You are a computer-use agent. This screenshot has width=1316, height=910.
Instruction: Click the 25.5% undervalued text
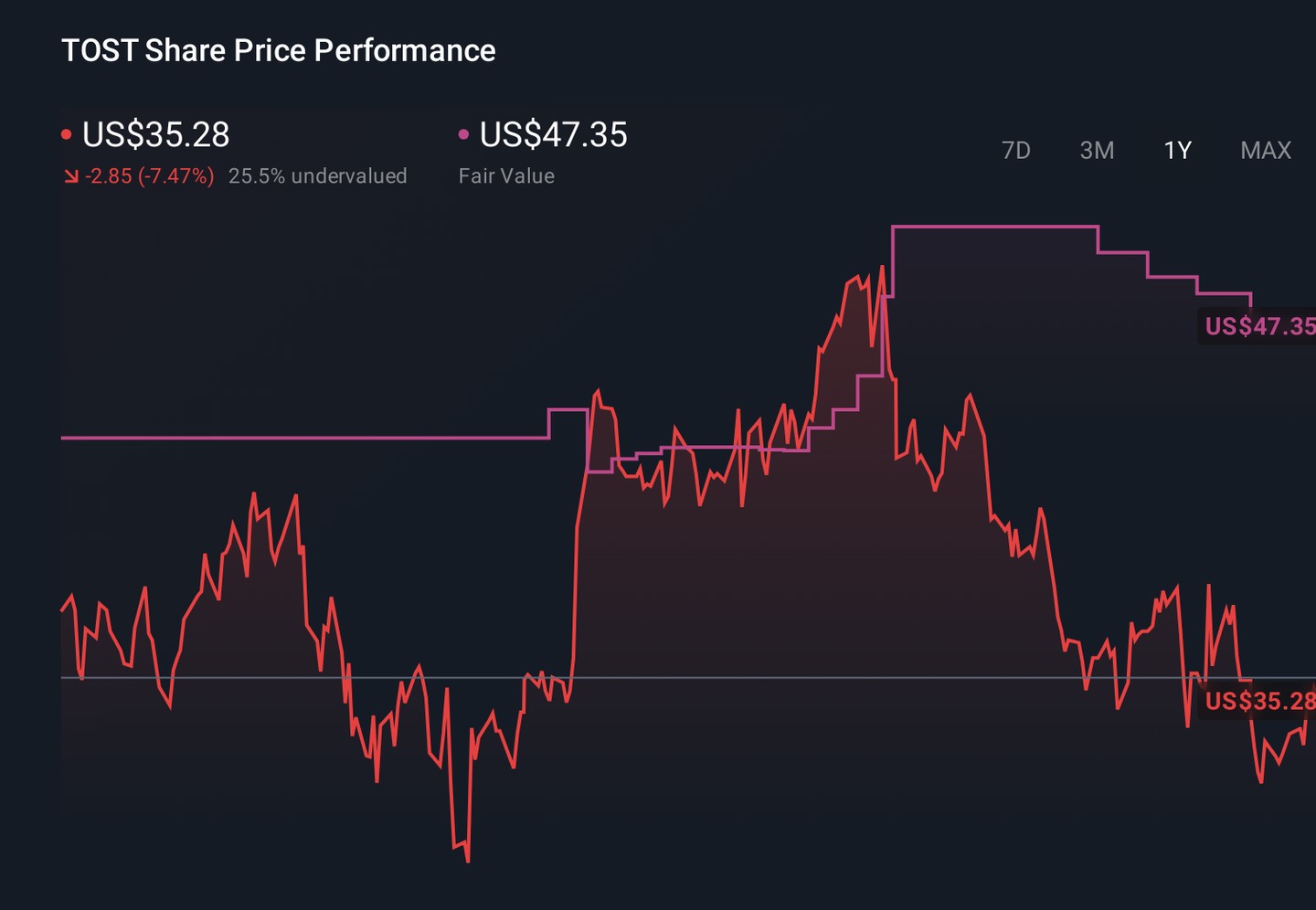pyautogui.click(x=317, y=176)
